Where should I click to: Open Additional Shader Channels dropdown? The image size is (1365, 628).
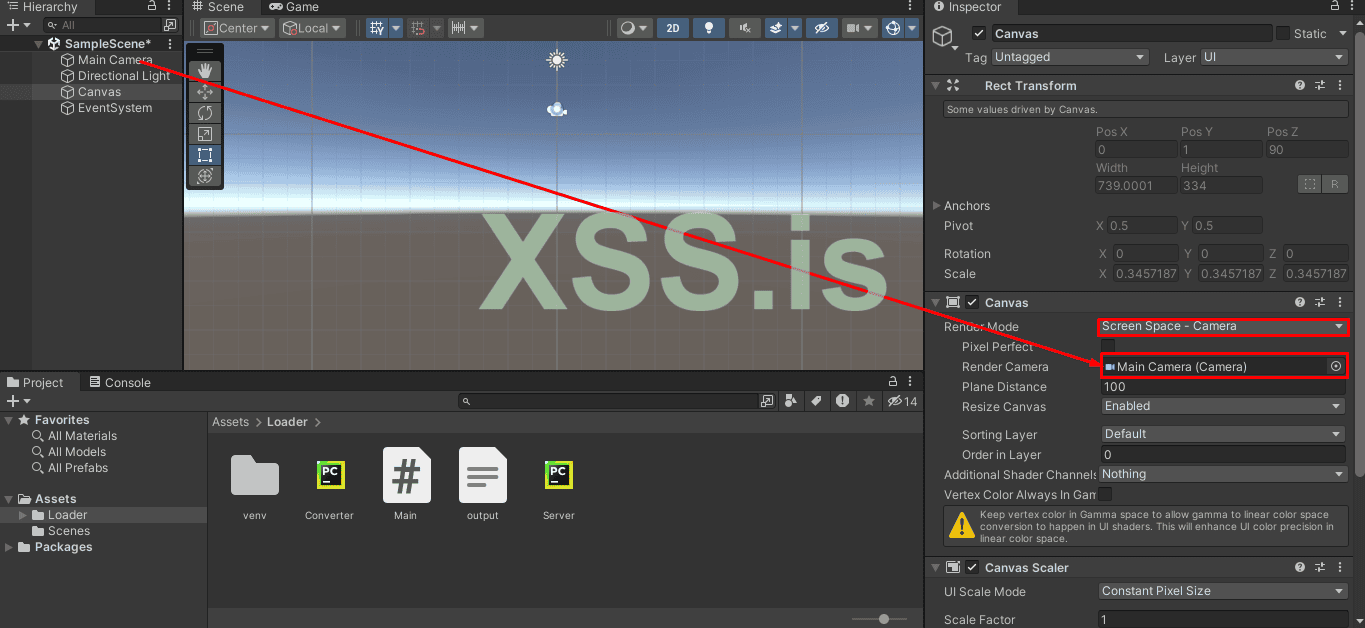1223,474
